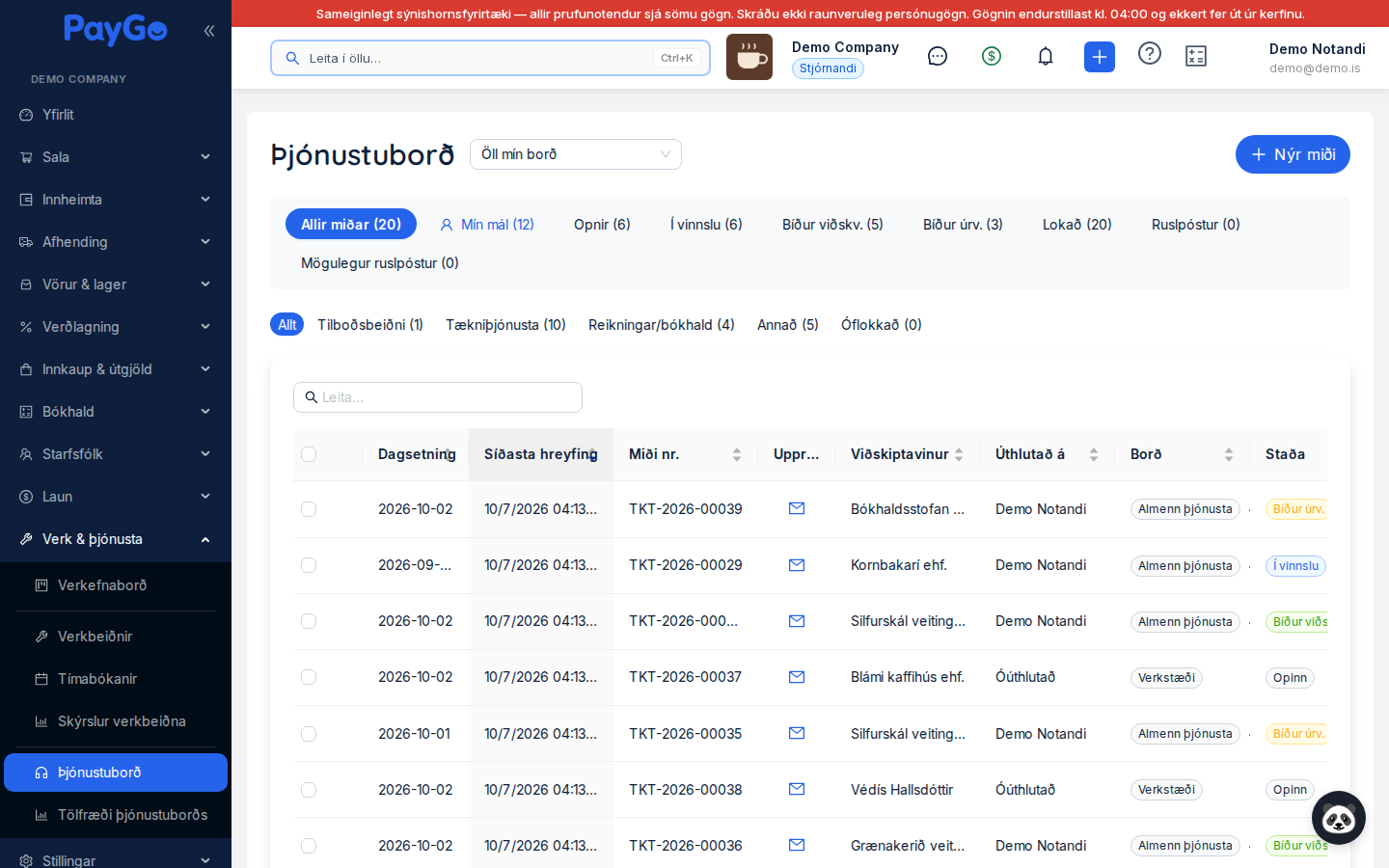Switch to Í vinnslu (6) tab
1389x868 pixels.
(706, 224)
